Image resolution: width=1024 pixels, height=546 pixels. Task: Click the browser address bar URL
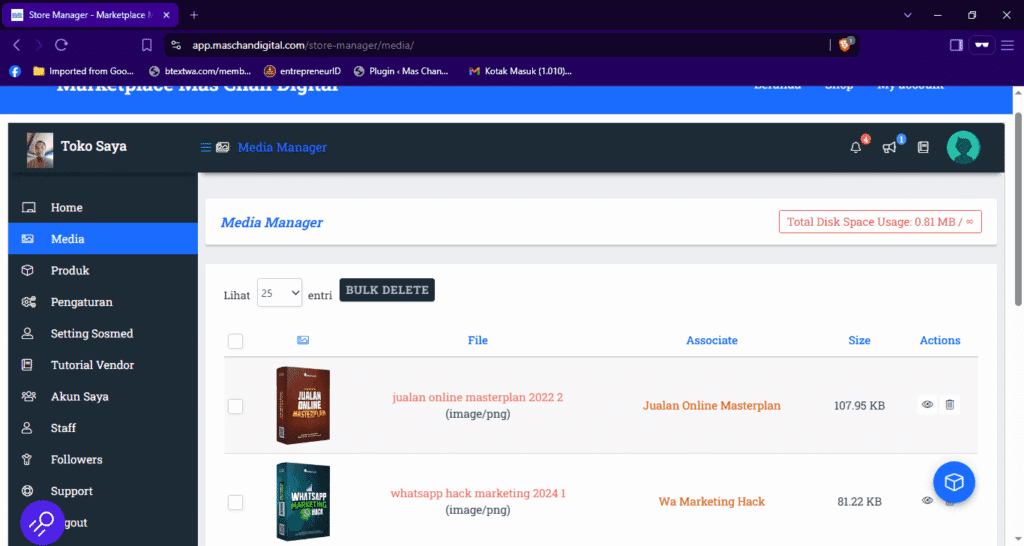pyautogui.click(x=303, y=45)
